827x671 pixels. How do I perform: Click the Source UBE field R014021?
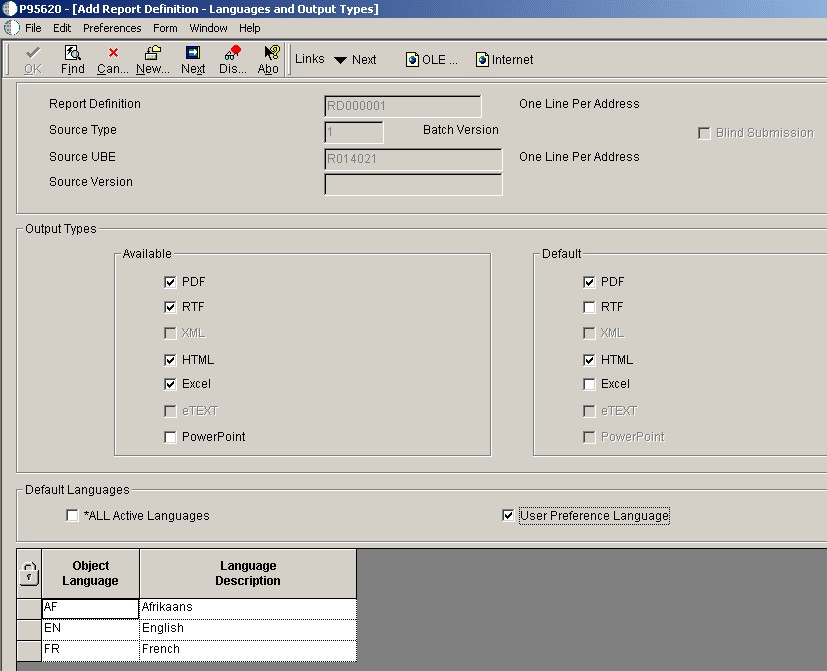point(414,159)
